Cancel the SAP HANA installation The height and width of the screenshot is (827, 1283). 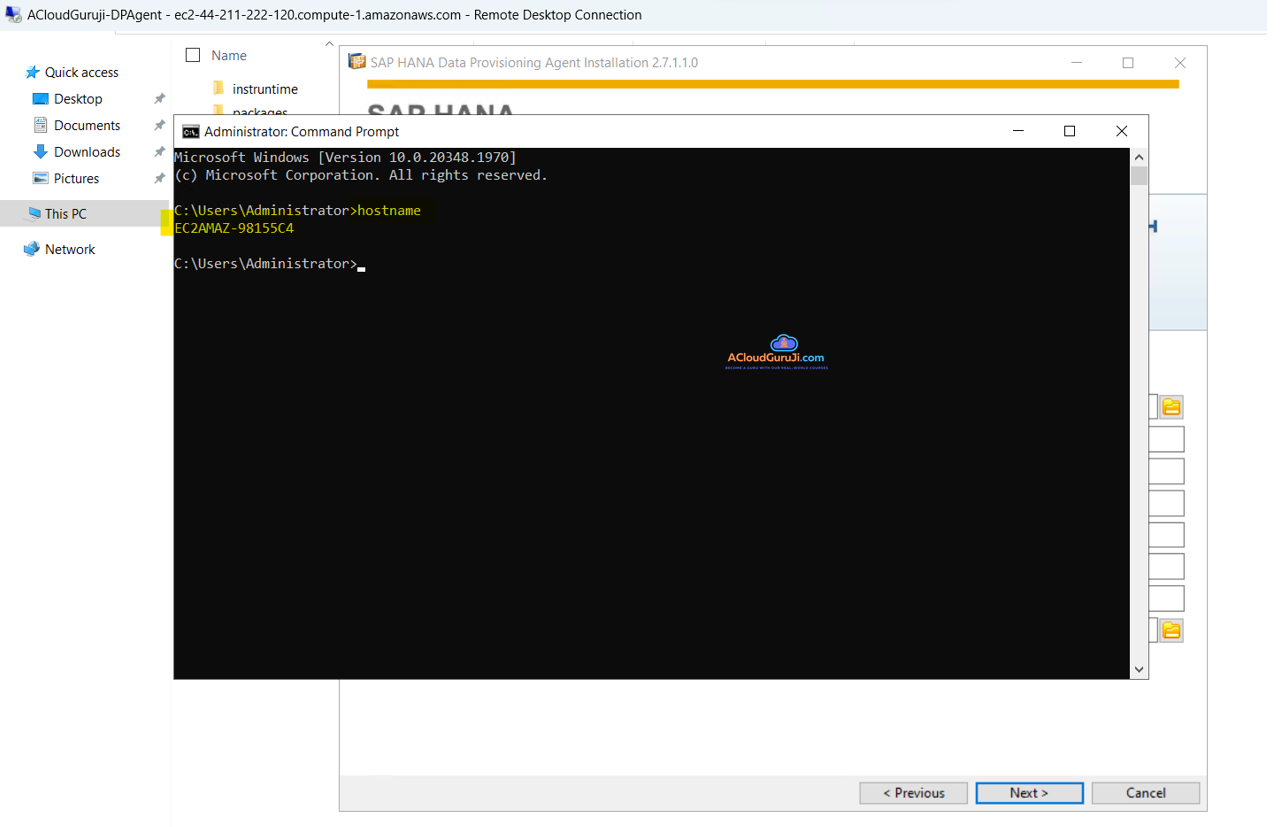pyautogui.click(x=1145, y=793)
